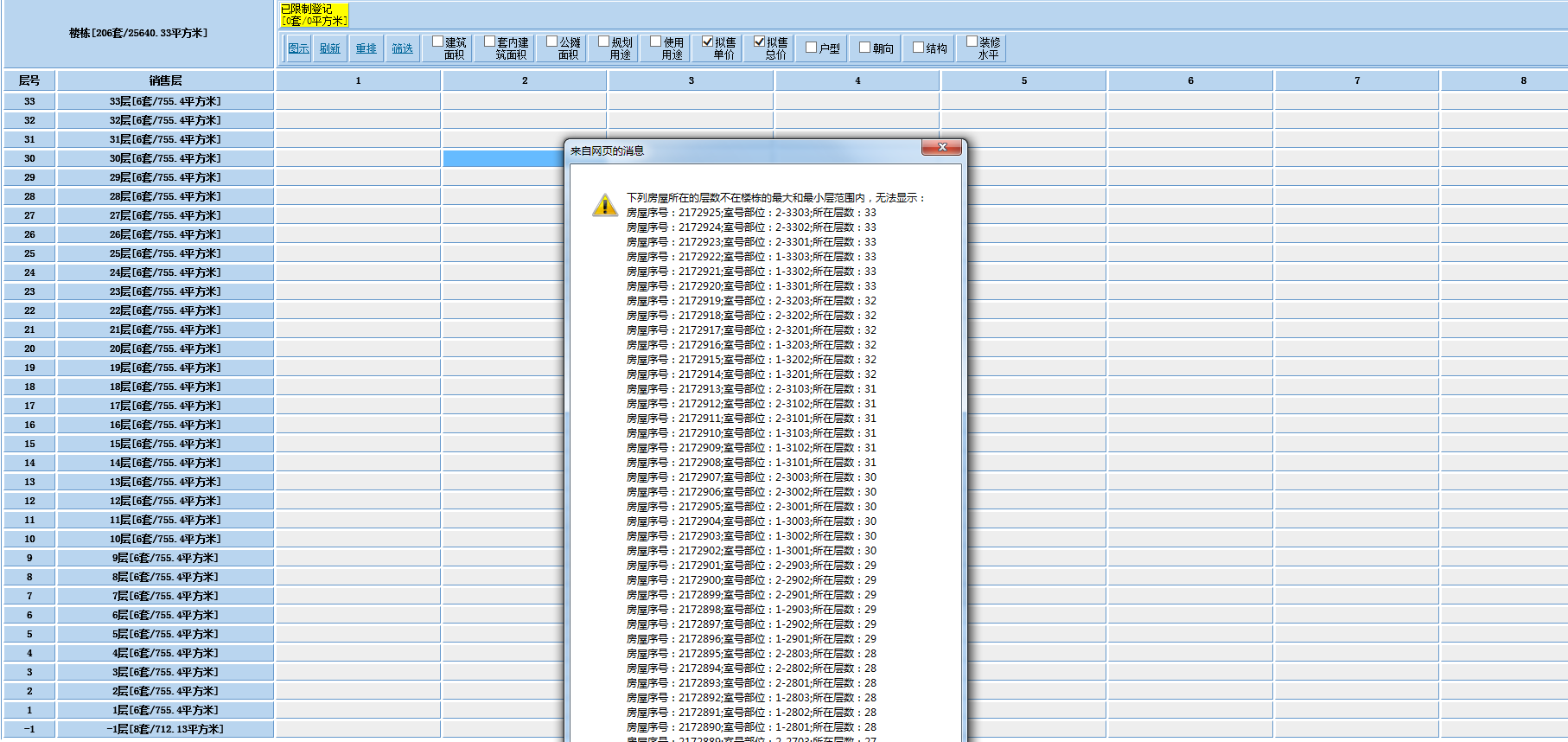Select row 12层[6套/755.4平方米]
The width and height of the screenshot is (1568, 742).
coord(165,501)
